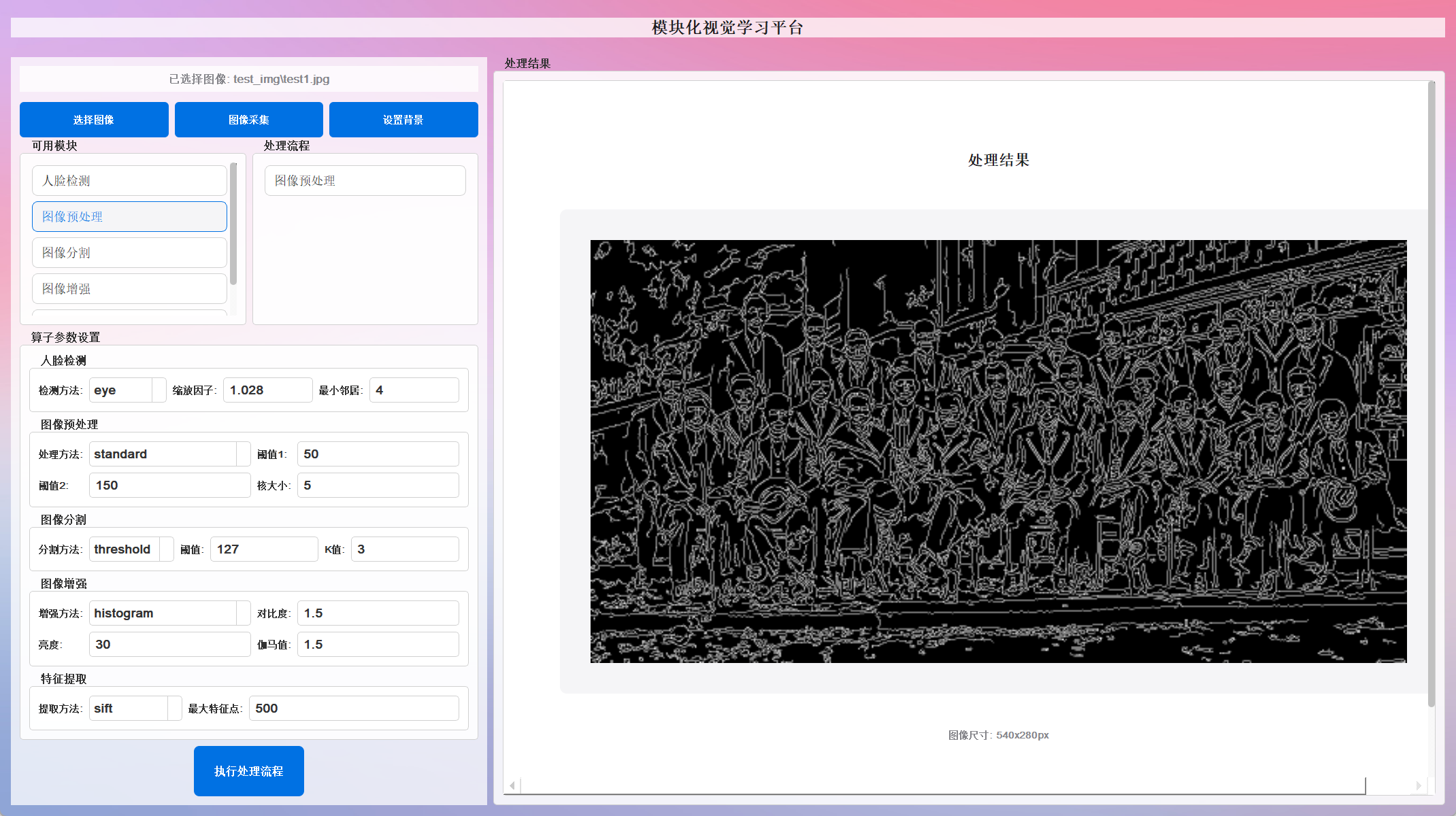The image size is (1456, 816).
Task: Click the 设置背景 button
Action: tap(403, 120)
